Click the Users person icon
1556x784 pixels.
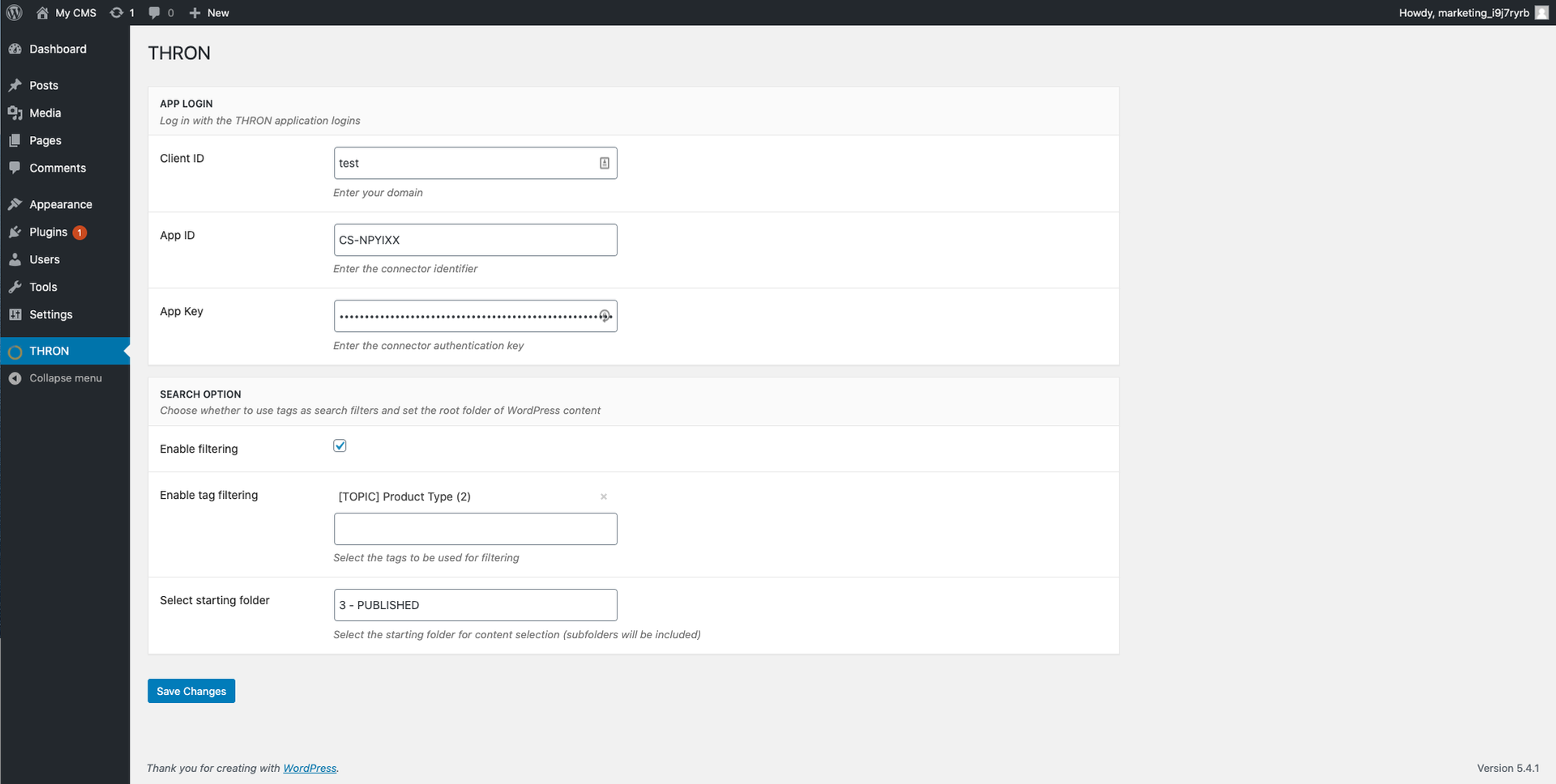click(15, 259)
